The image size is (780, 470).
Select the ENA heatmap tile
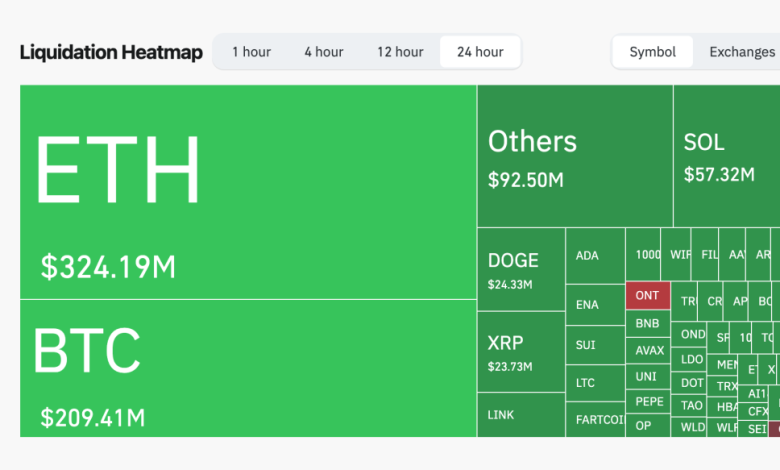(x=595, y=305)
